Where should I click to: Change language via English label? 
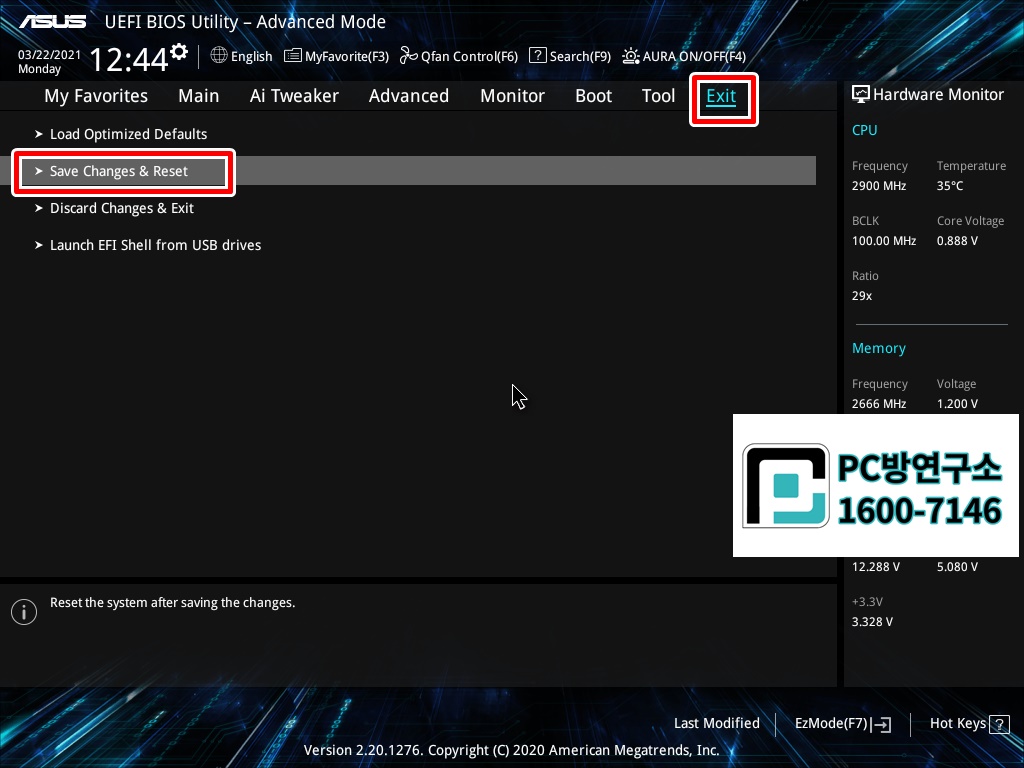[x=251, y=57]
